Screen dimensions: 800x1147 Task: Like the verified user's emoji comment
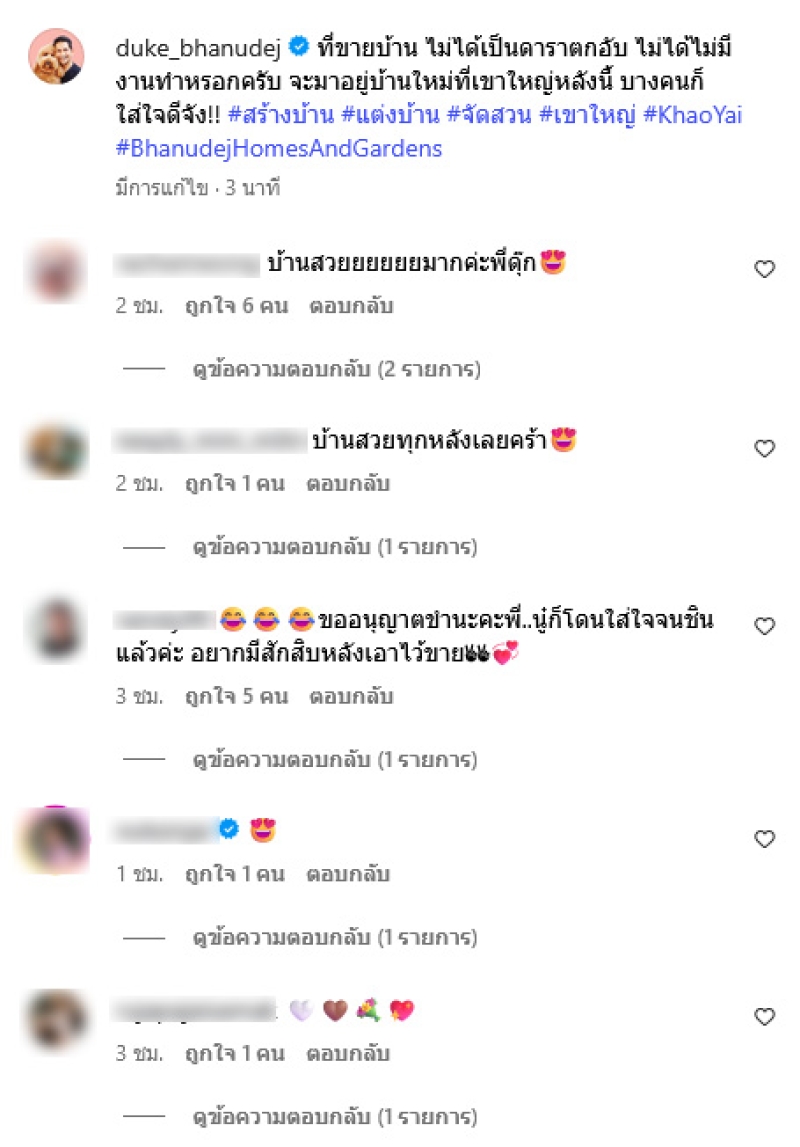(764, 839)
